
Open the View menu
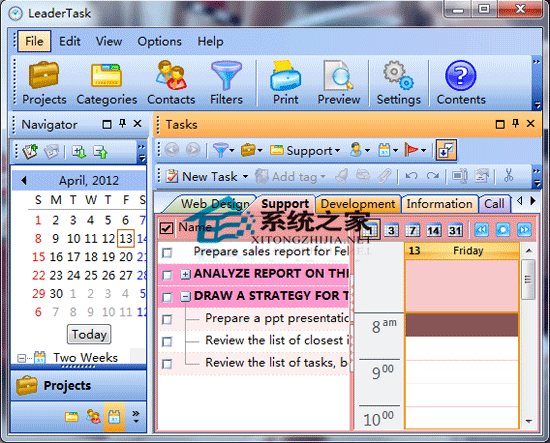tap(109, 41)
